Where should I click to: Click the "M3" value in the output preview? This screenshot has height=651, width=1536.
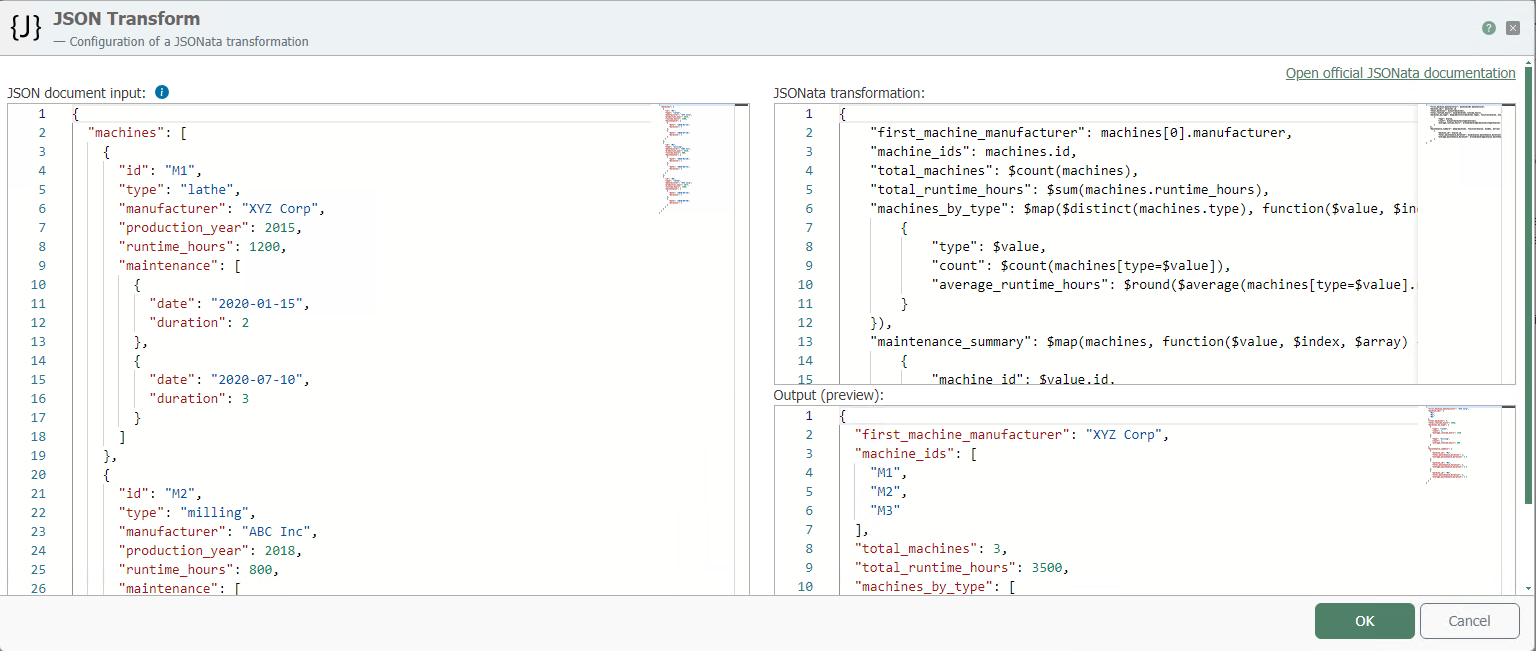click(x=885, y=511)
